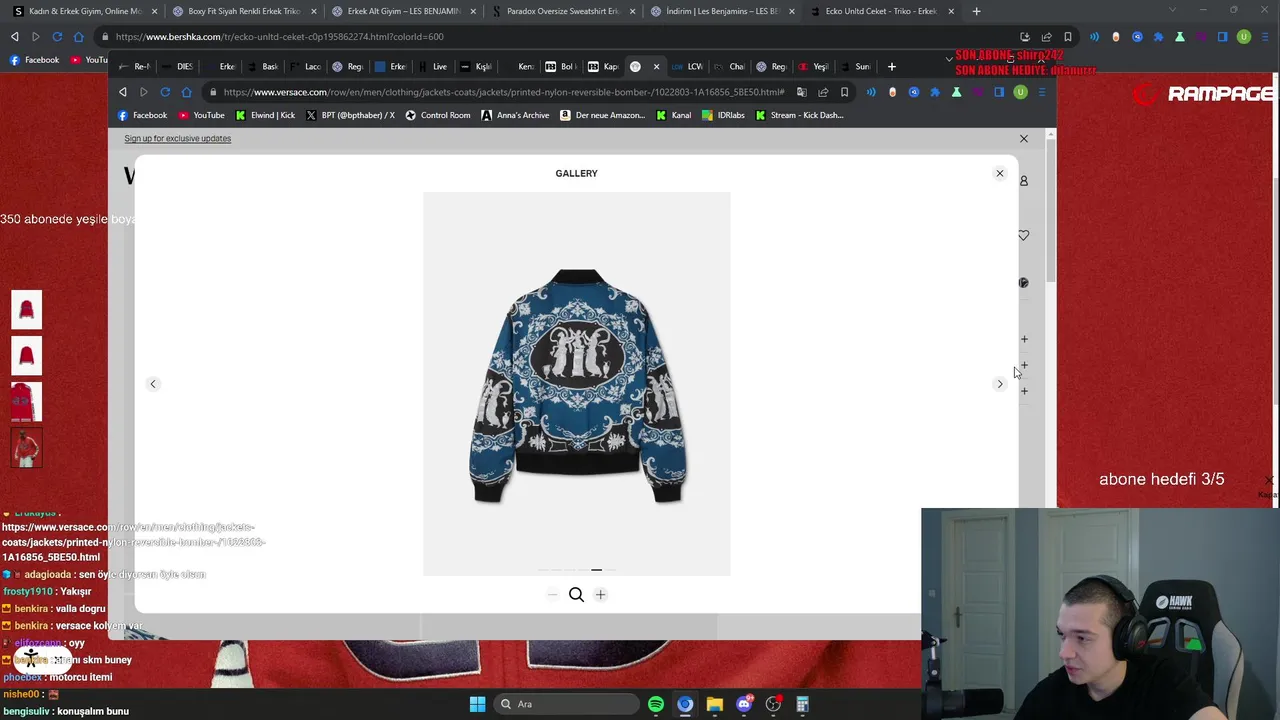
Task: Open 'Stream - Kick Dash...' bookmark
Action: (799, 115)
